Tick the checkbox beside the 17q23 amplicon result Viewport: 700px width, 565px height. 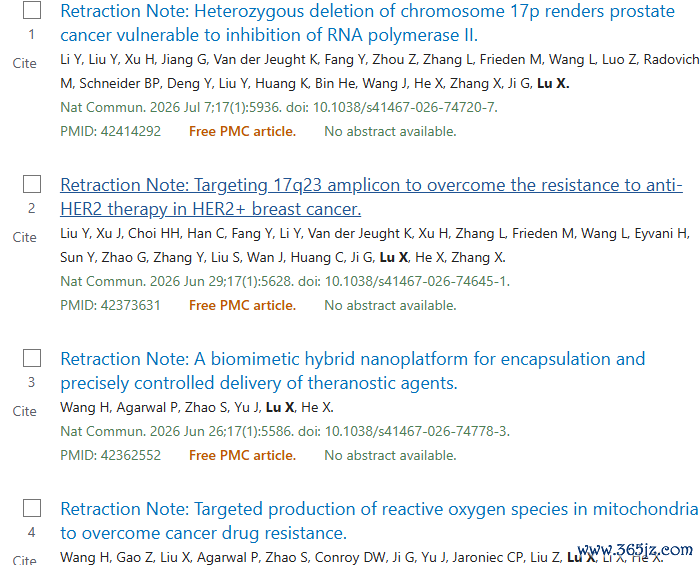(32, 184)
